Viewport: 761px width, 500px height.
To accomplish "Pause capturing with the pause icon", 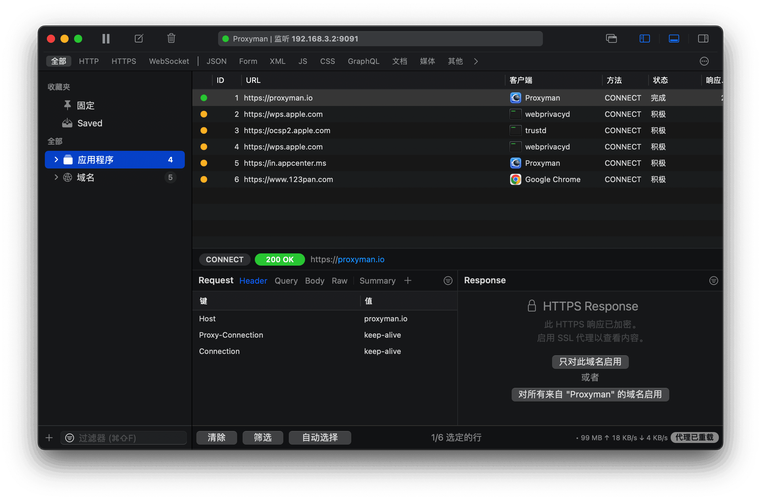I will (106, 38).
